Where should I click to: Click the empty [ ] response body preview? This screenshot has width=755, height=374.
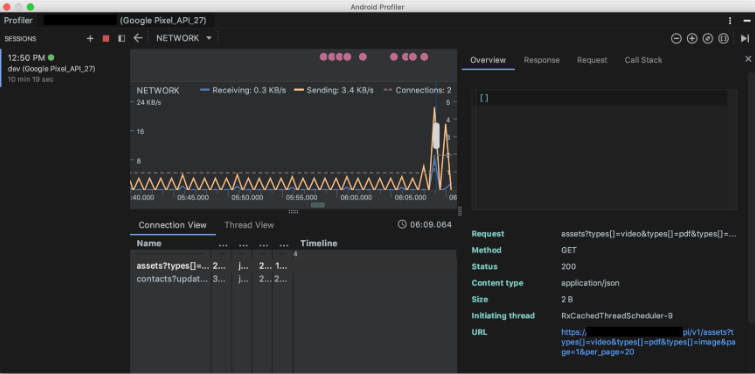coord(484,98)
